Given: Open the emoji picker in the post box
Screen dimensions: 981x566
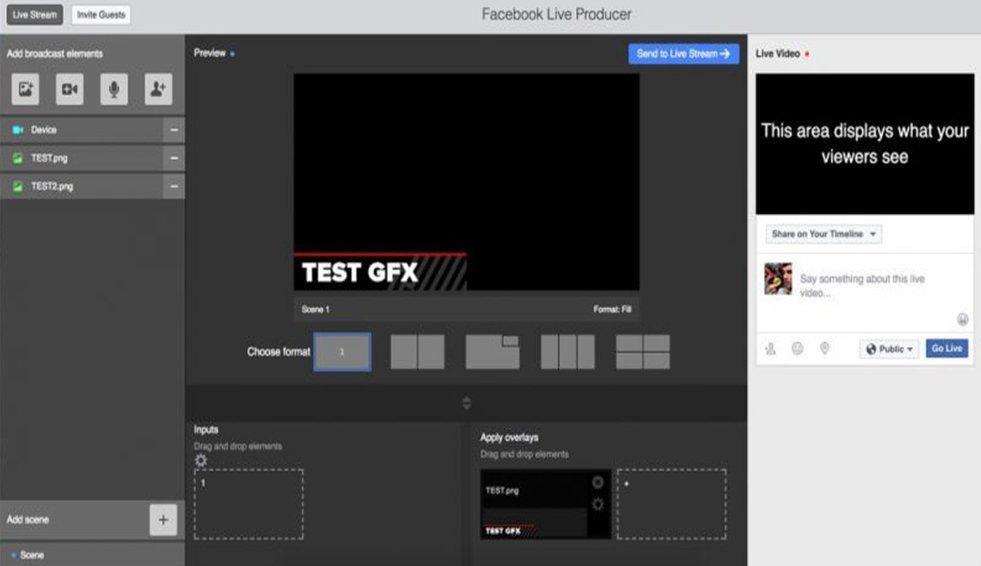Looking at the screenshot, I should pyautogui.click(x=962, y=320).
